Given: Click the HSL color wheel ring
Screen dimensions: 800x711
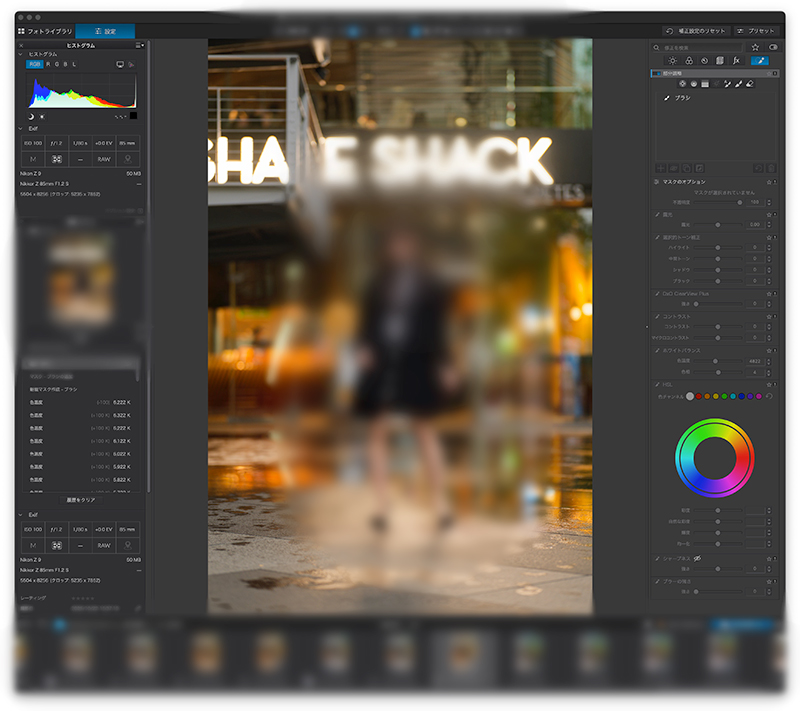Looking at the screenshot, I should [x=715, y=458].
